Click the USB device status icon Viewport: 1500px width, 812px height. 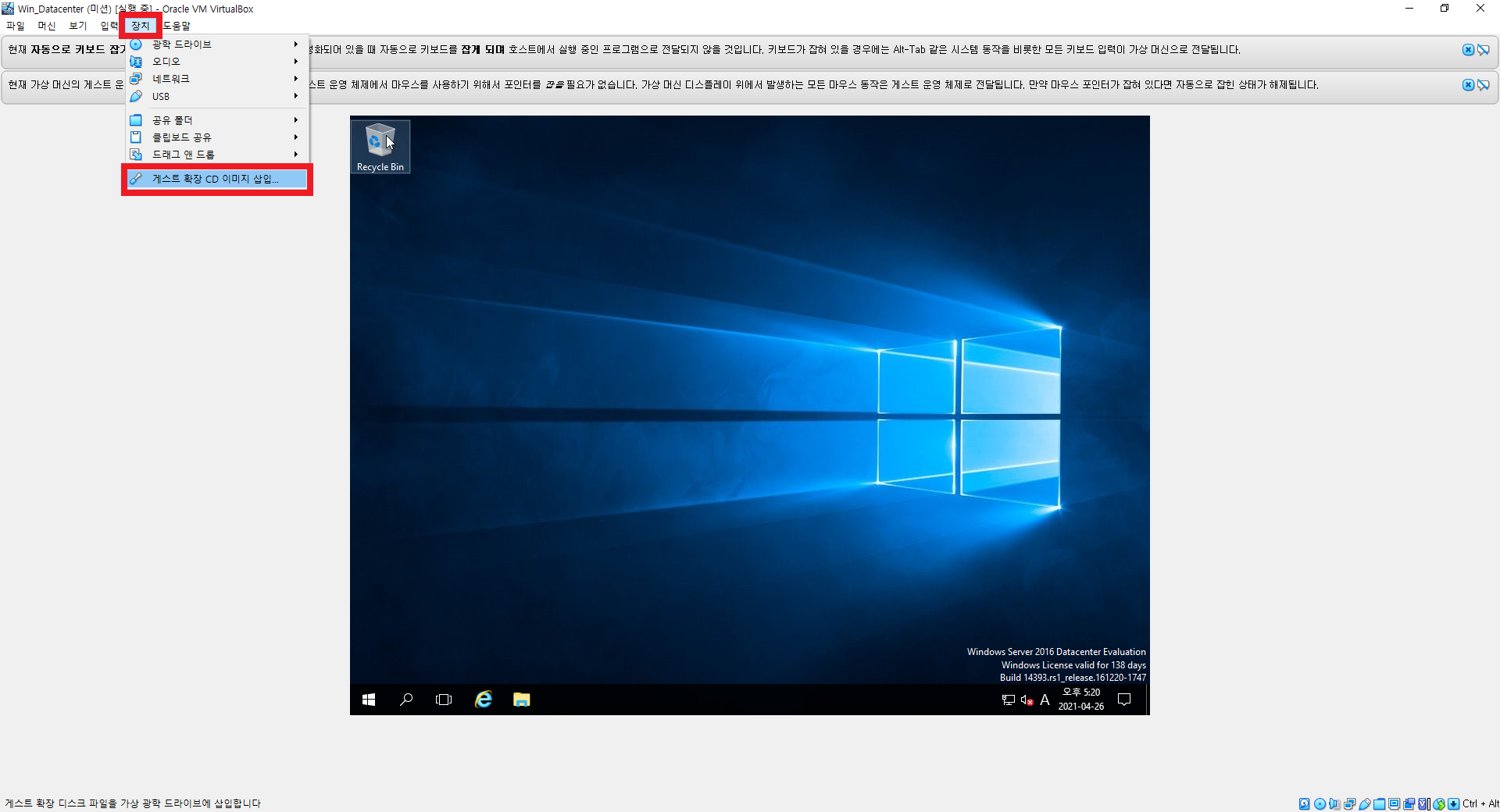[1365, 803]
